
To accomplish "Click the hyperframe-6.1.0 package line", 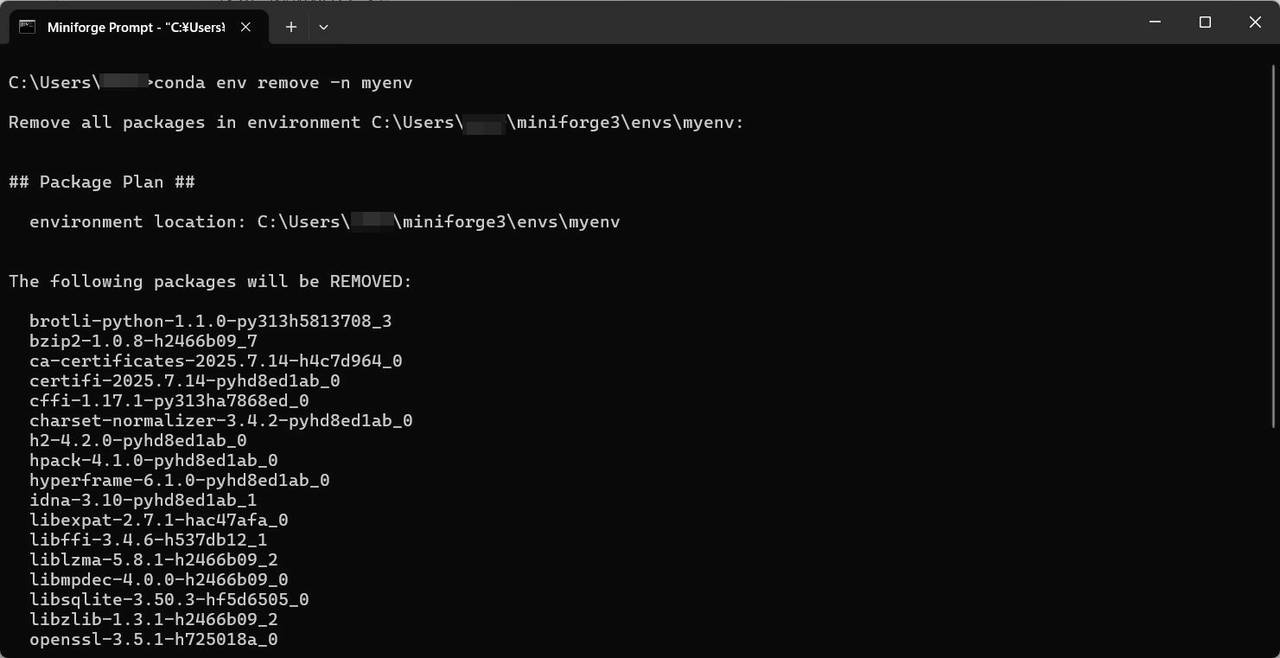I will coord(179,480).
